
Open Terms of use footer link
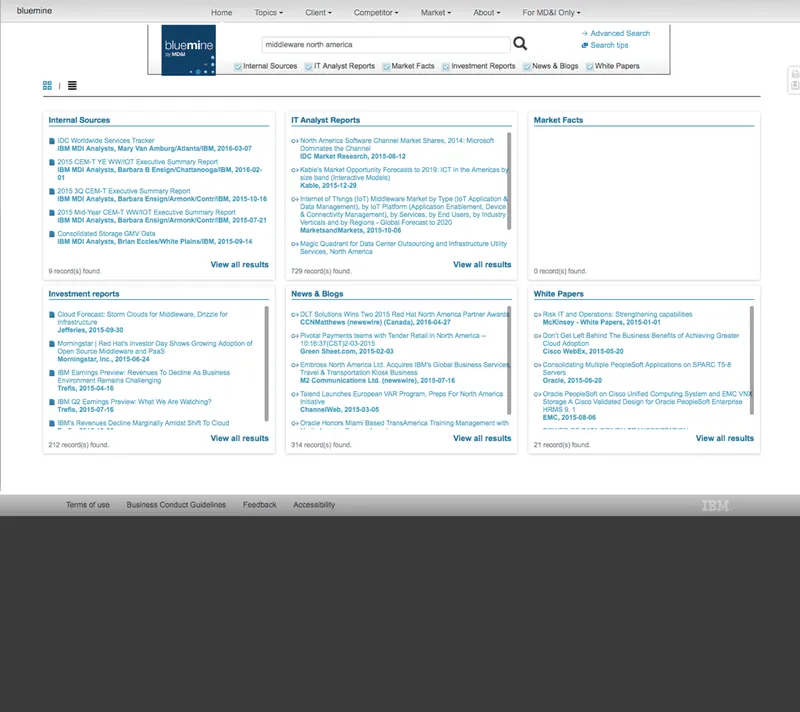(x=88, y=505)
